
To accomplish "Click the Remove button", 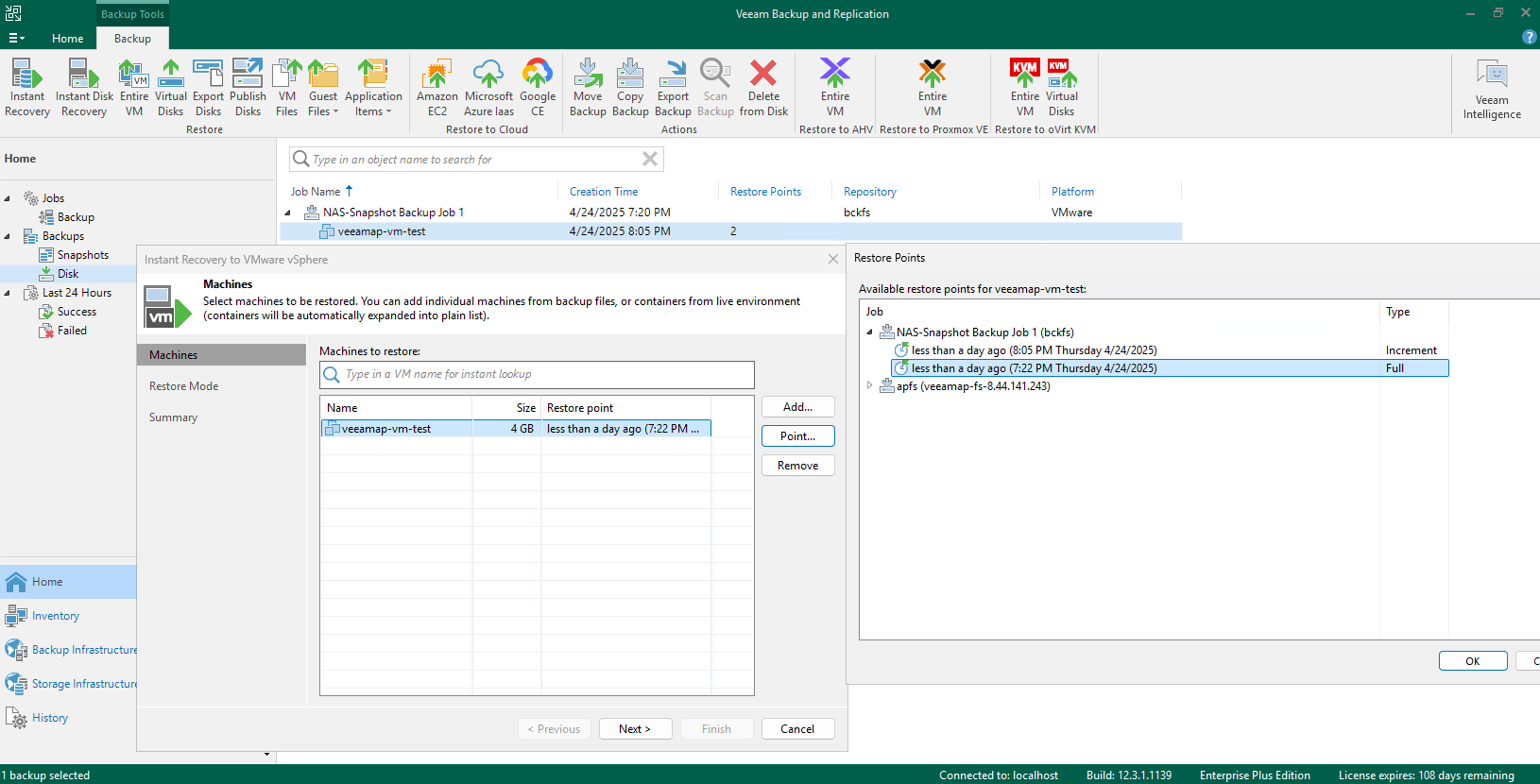I will pos(797,466).
